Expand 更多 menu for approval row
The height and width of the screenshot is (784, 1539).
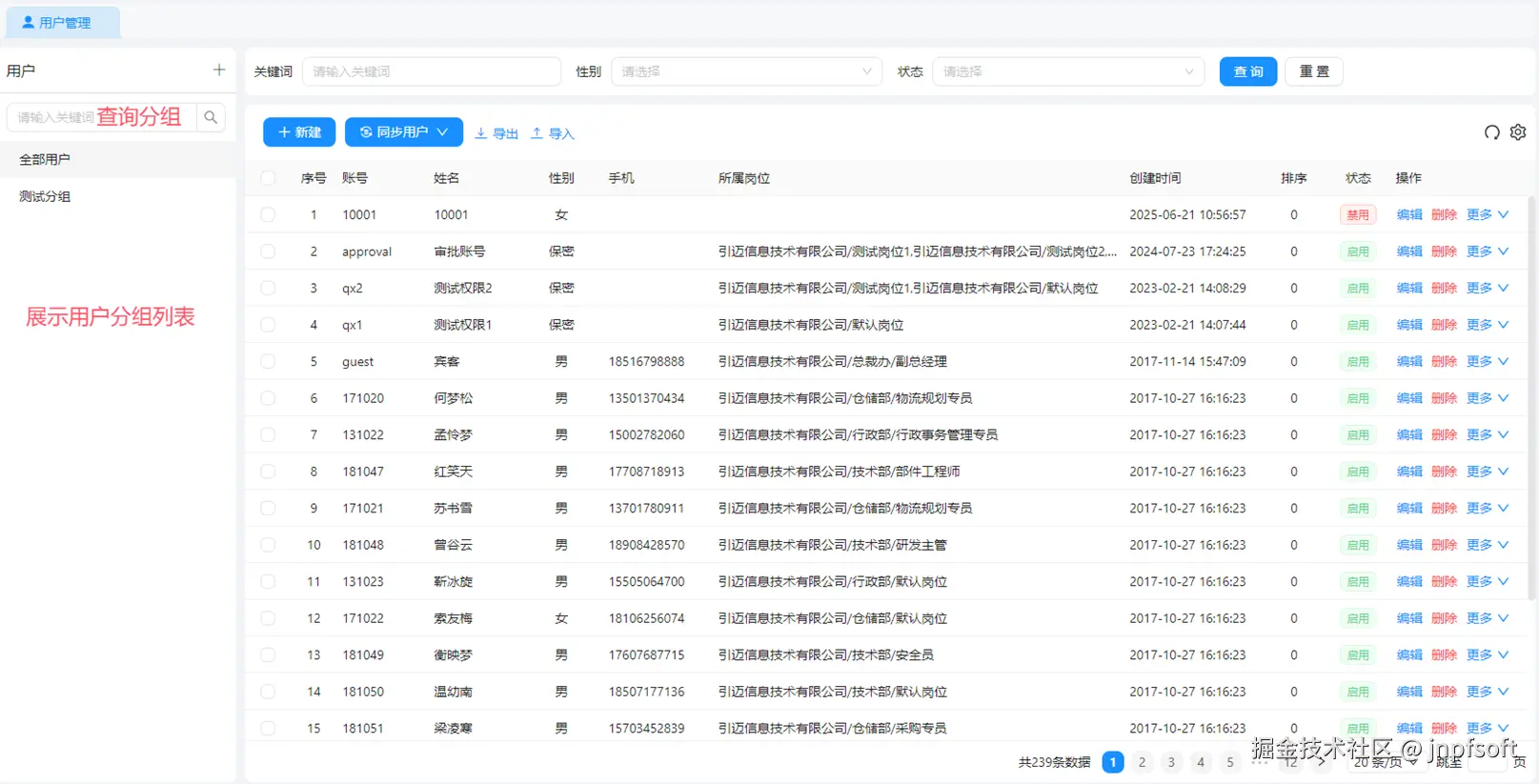[x=1488, y=251]
